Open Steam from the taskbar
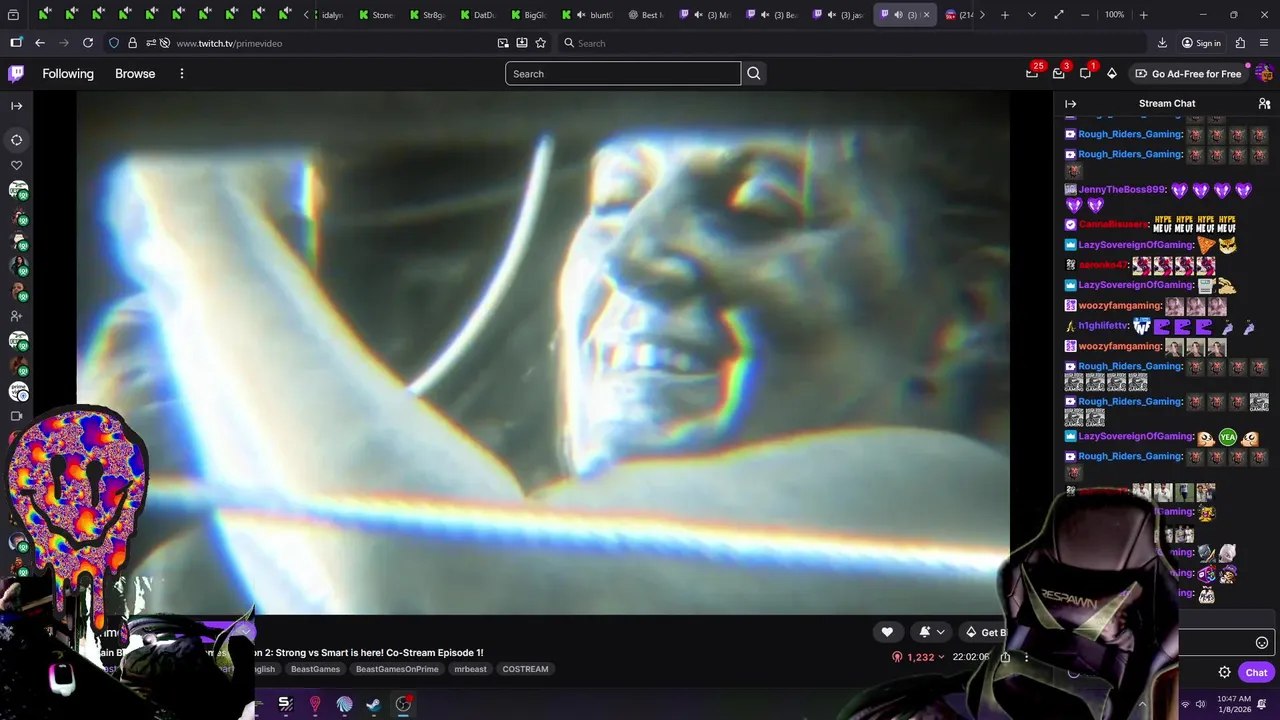The height and width of the screenshot is (720, 1280). tap(373, 704)
